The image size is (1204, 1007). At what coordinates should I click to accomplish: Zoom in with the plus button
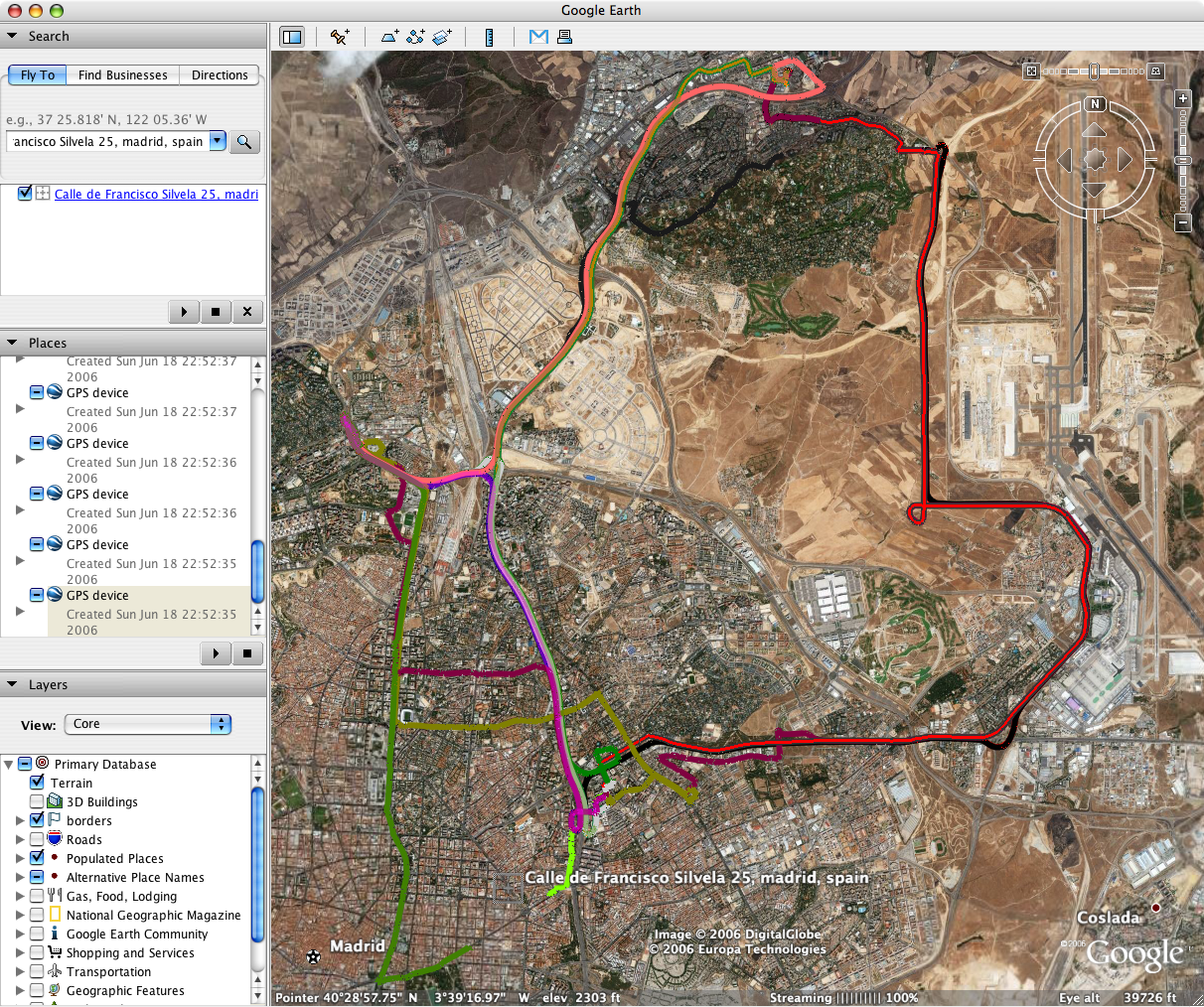tap(1182, 98)
